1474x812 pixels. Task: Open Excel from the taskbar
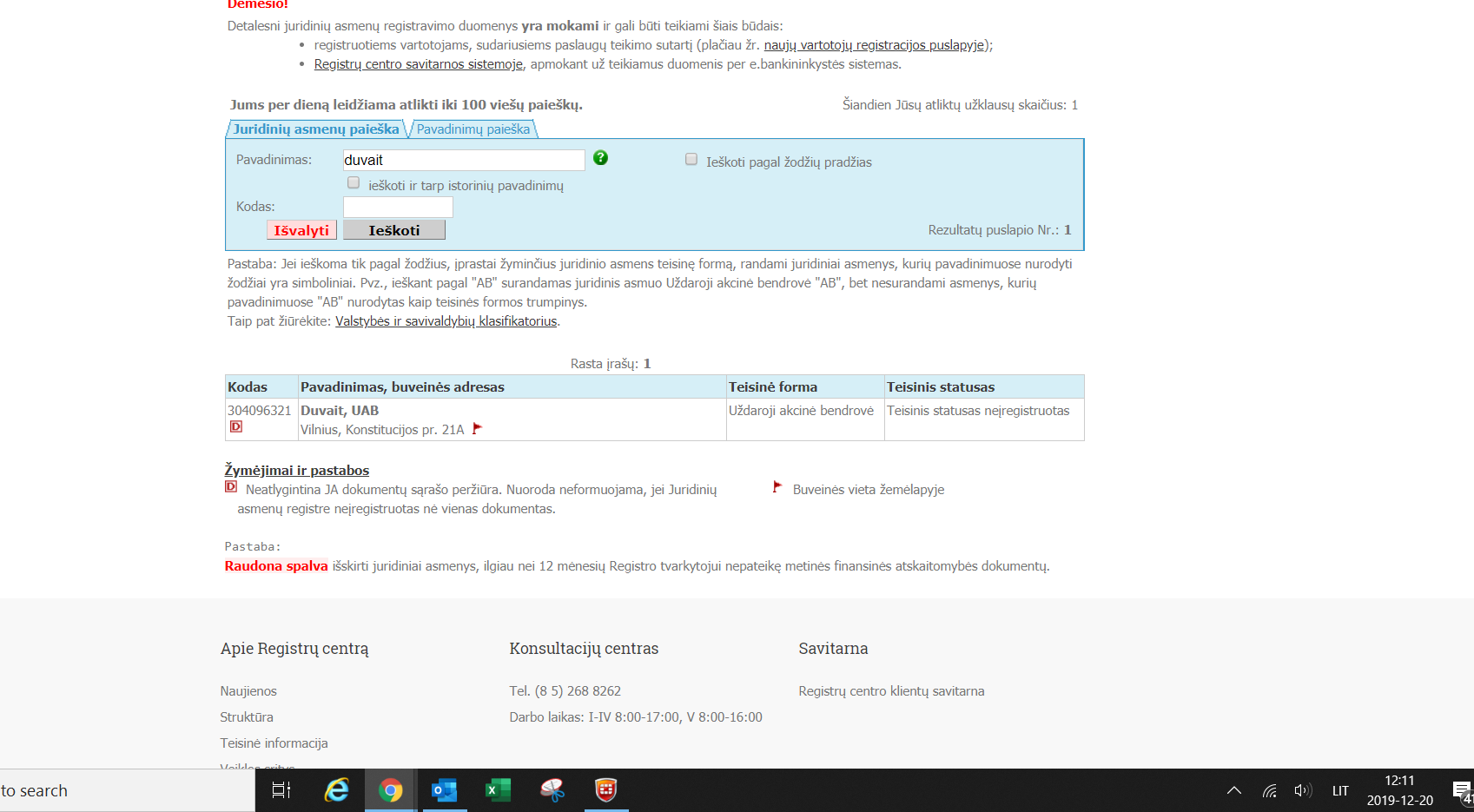coord(497,790)
